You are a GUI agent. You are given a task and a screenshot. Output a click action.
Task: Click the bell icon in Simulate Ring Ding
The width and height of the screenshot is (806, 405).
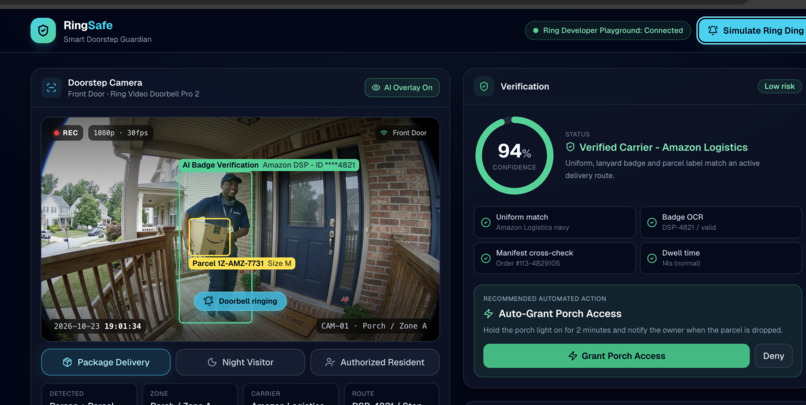[x=712, y=30]
